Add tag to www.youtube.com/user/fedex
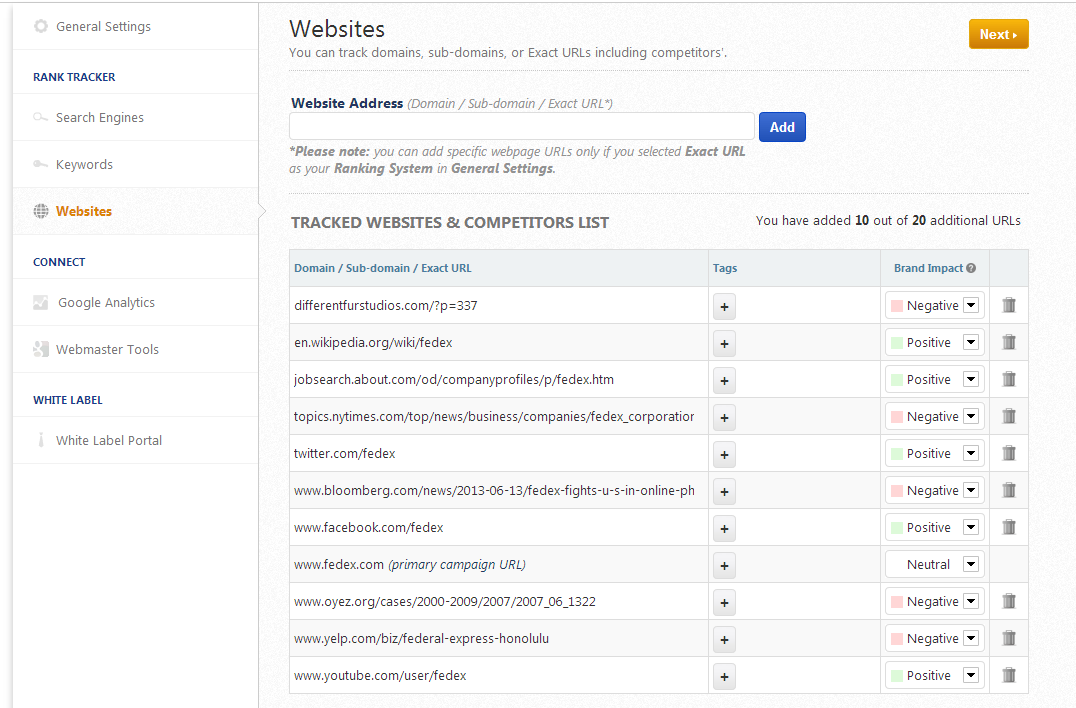The width and height of the screenshot is (1076, 708). (725, 677)
